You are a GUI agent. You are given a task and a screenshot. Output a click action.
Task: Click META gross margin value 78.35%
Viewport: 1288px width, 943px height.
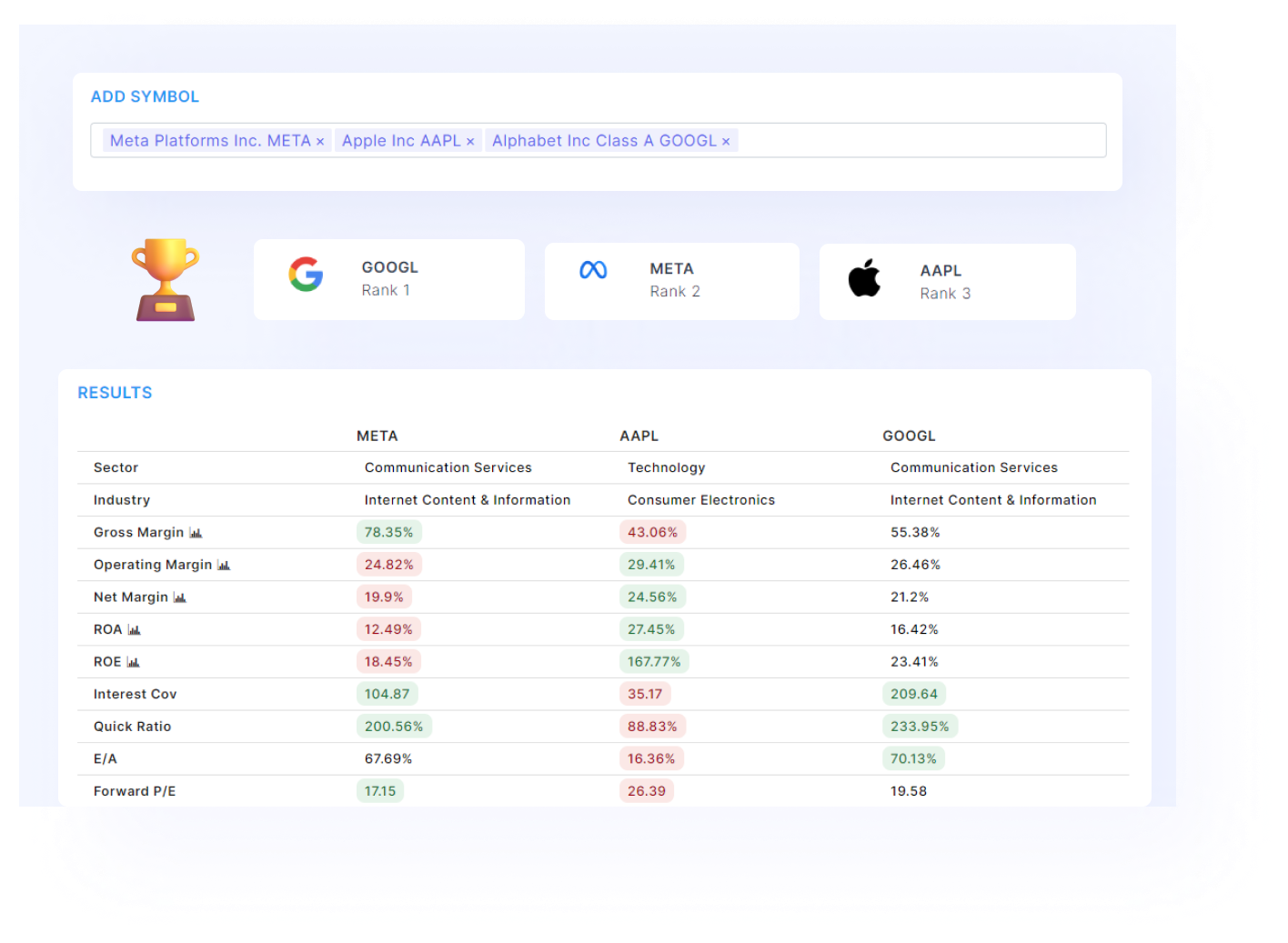tap(389, 533)
